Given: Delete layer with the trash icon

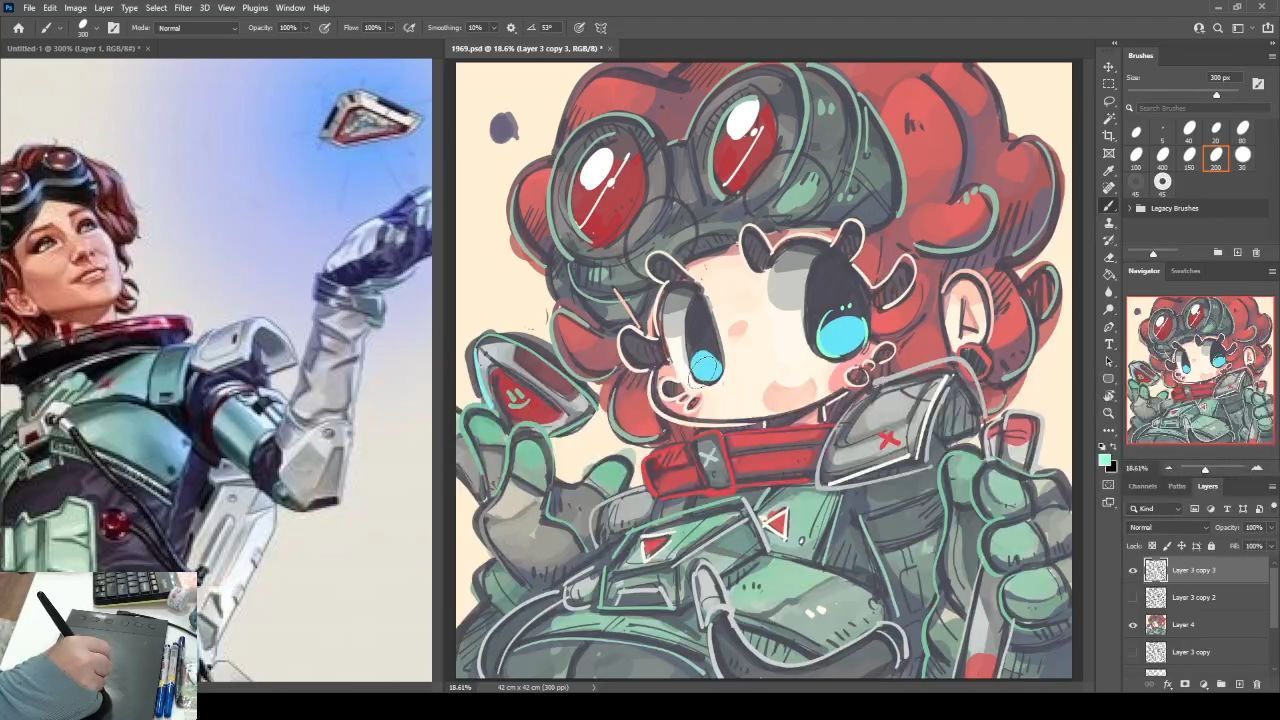Looking at the screenshot, I should coord(1257,685).
